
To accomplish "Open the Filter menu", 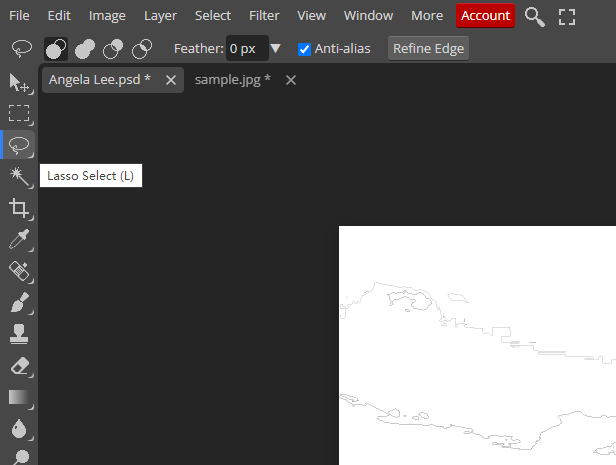I will tap(264, 16).
